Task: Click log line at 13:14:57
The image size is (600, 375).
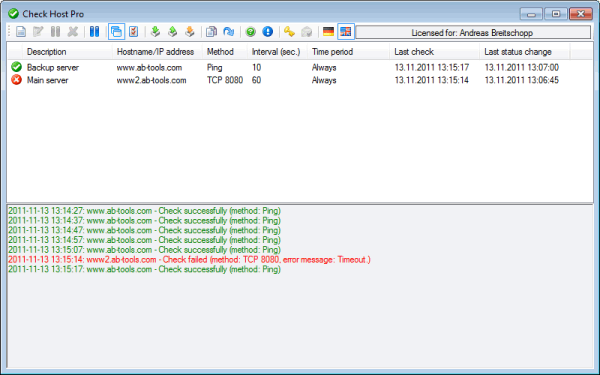Action: point(144,240)
